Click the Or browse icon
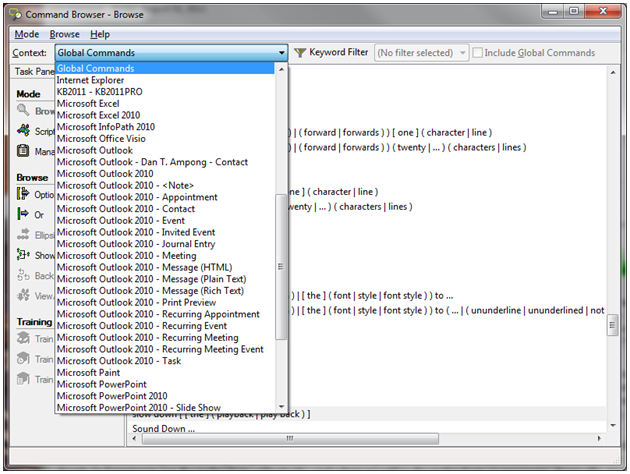The image size is (630, 474). point(23,214)
